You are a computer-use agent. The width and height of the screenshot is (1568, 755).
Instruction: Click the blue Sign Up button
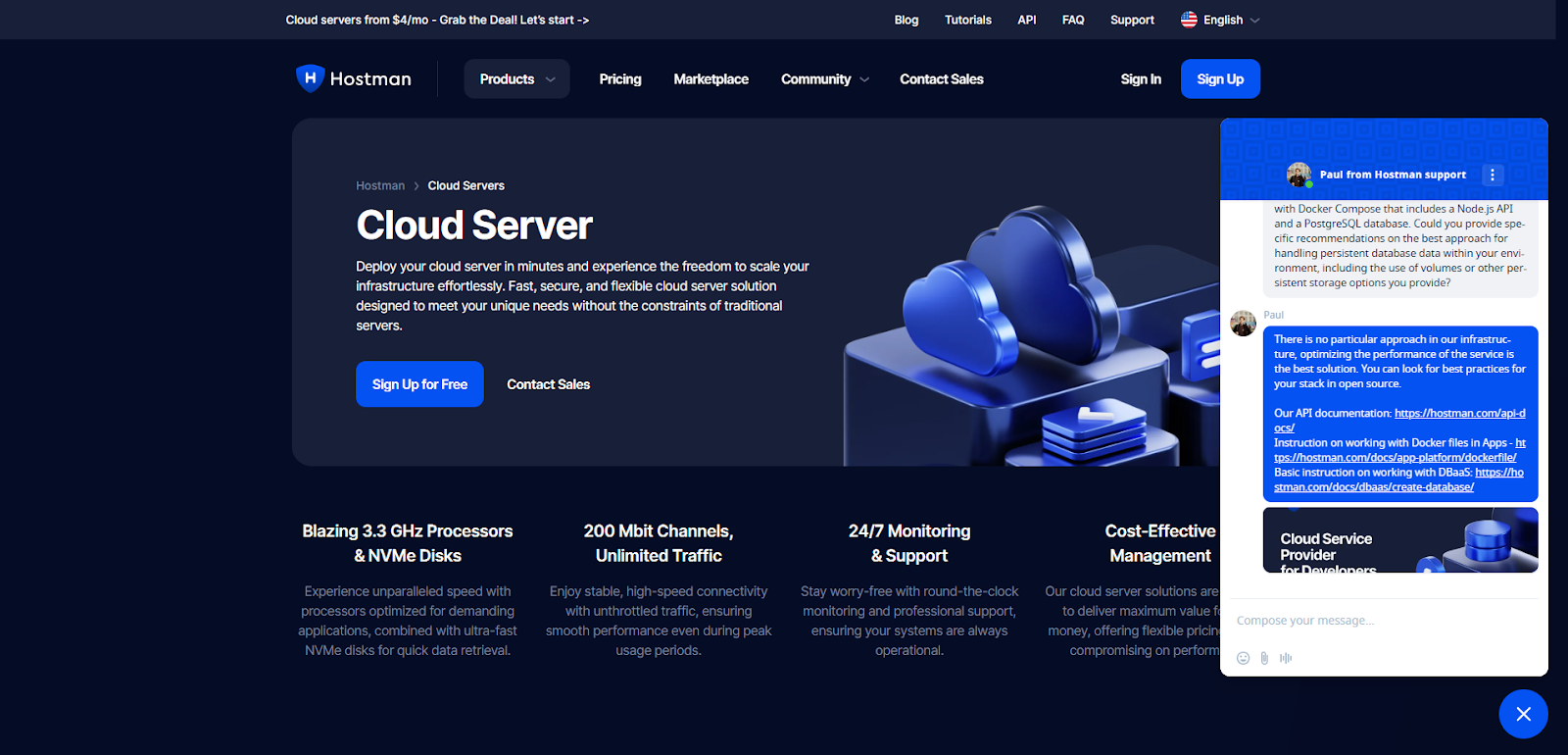[1220, 79]
